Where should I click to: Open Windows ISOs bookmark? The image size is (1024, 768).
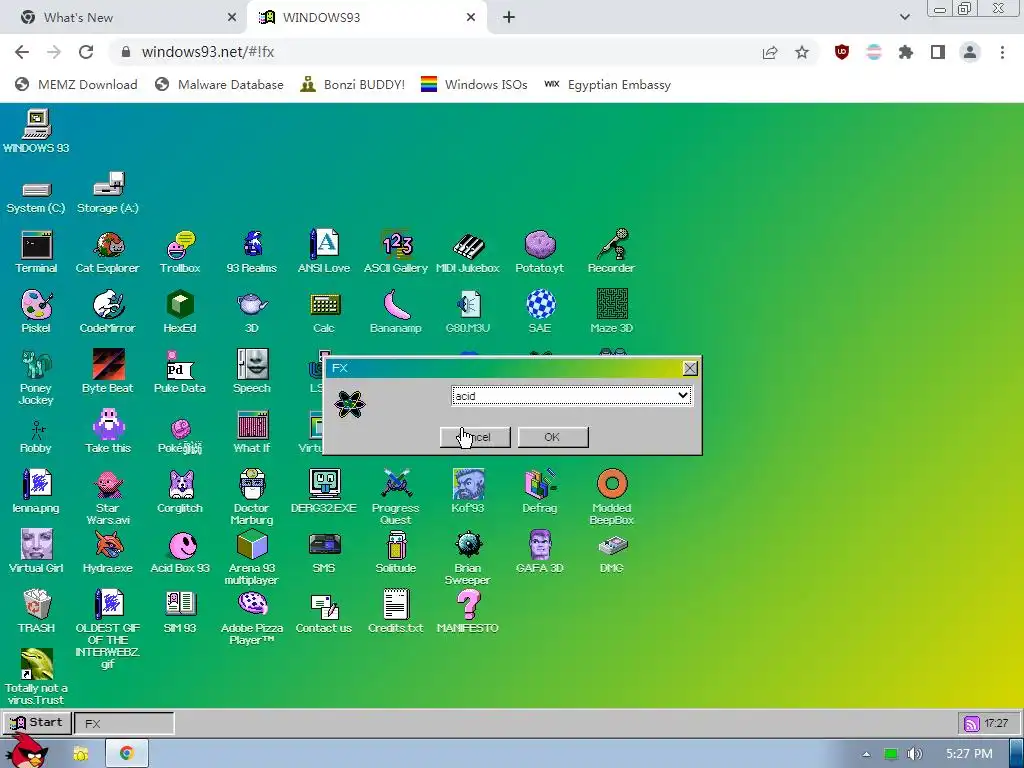click(x=474, y=84)
